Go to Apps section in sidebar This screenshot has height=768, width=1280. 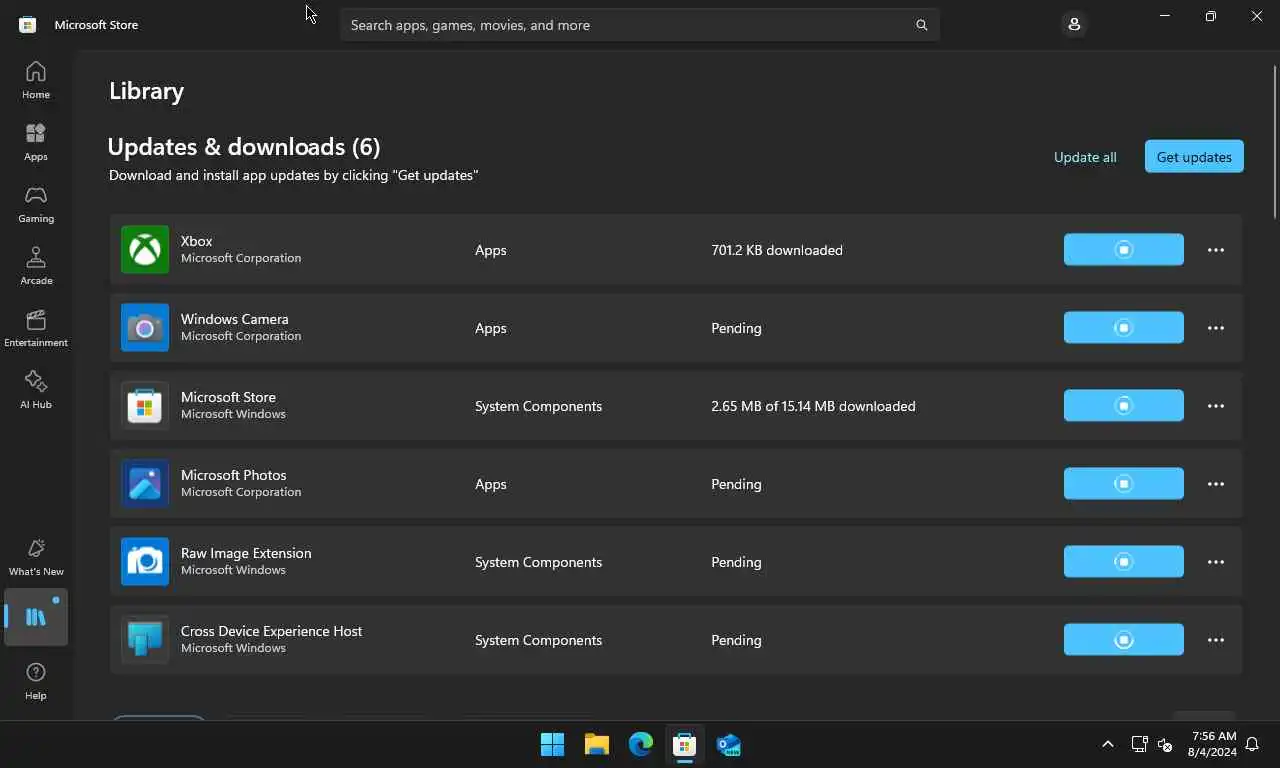tap(35, 142)
